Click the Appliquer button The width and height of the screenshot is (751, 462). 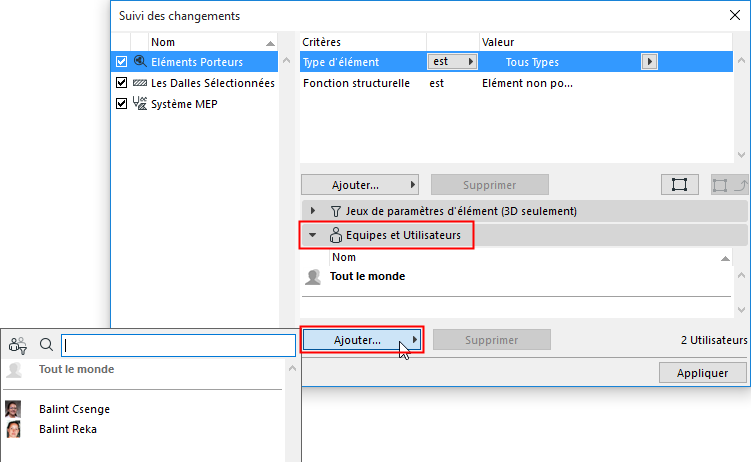tap(702, 372)
